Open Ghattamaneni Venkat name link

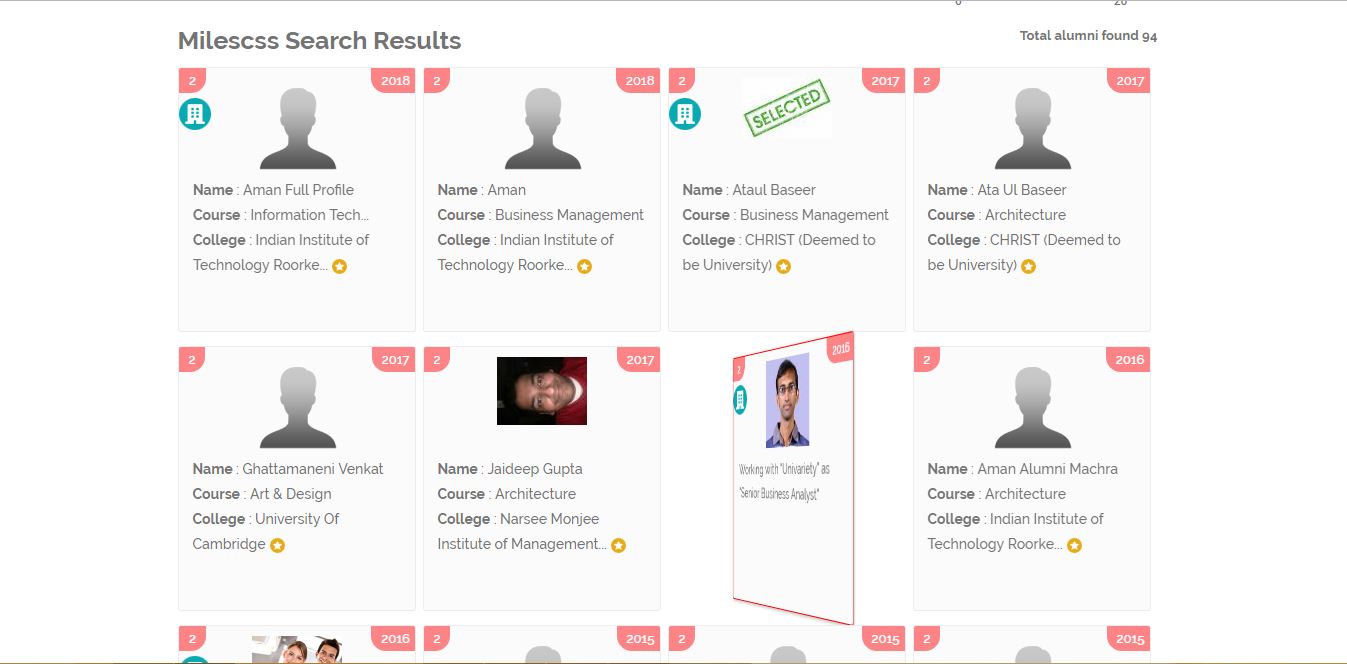[x=313, y=469]
